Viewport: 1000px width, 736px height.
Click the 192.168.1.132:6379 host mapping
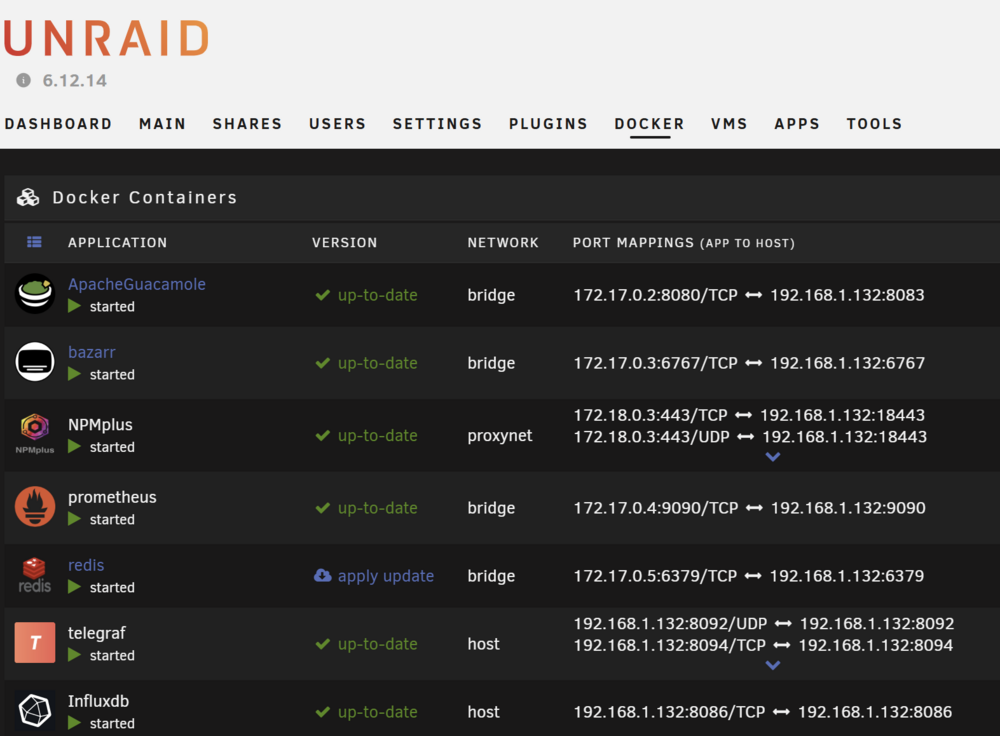(x=847, y=576)
